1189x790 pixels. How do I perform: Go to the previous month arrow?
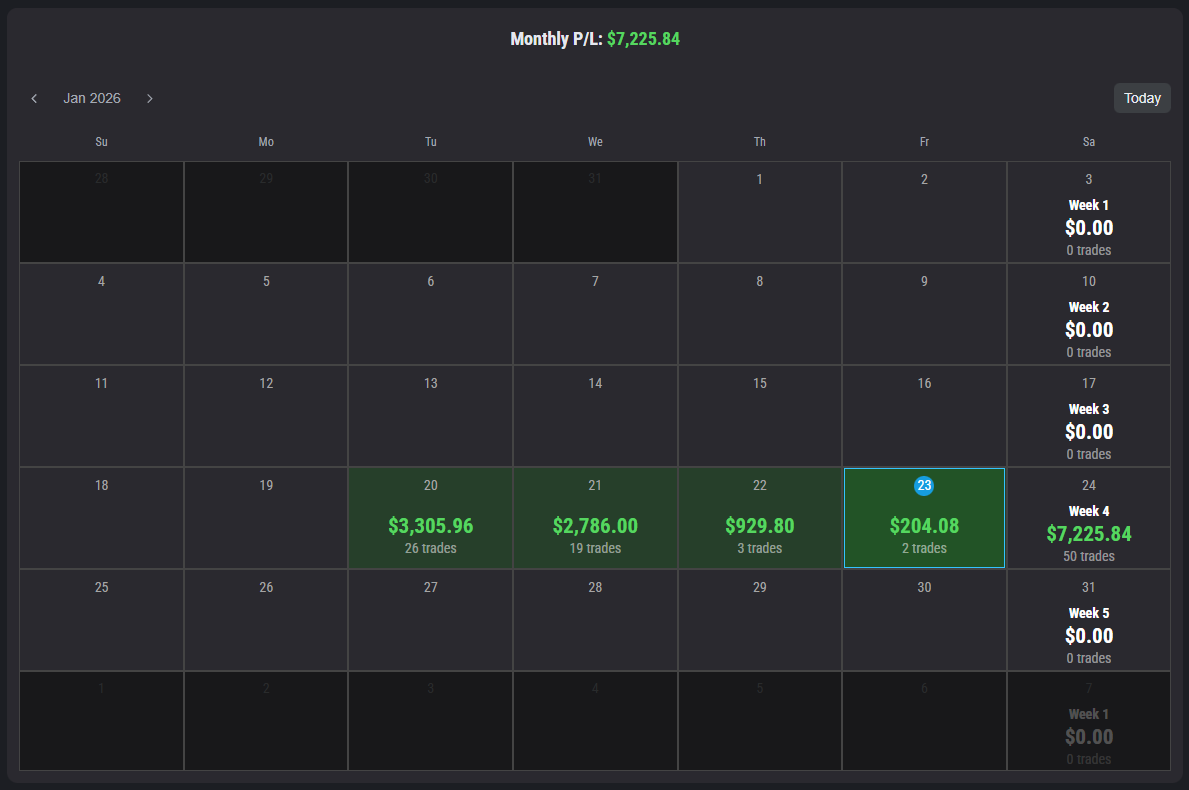pos(34,98)
